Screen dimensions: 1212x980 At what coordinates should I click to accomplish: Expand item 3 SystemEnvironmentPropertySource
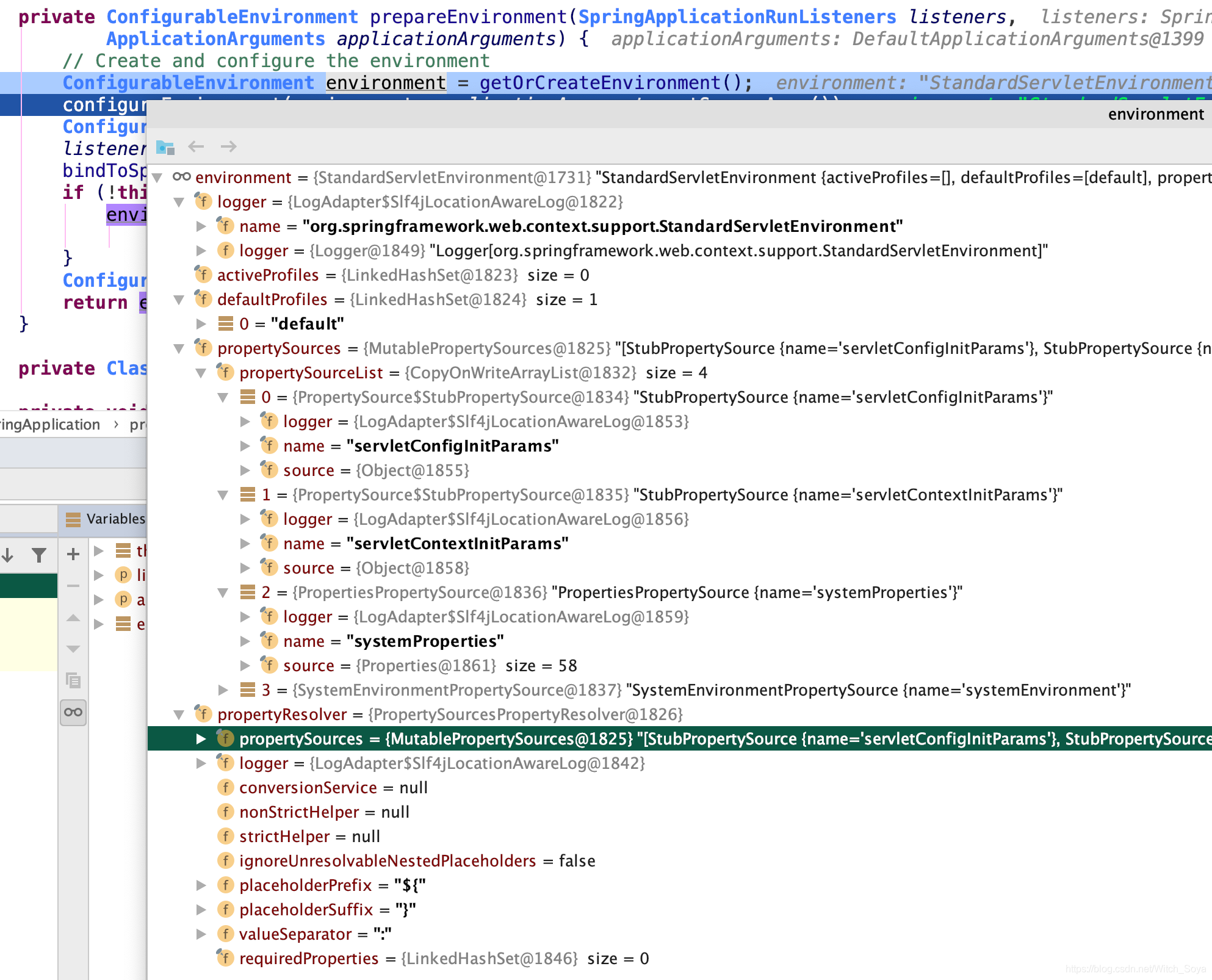pyautogui.click(x=223, y=690)
